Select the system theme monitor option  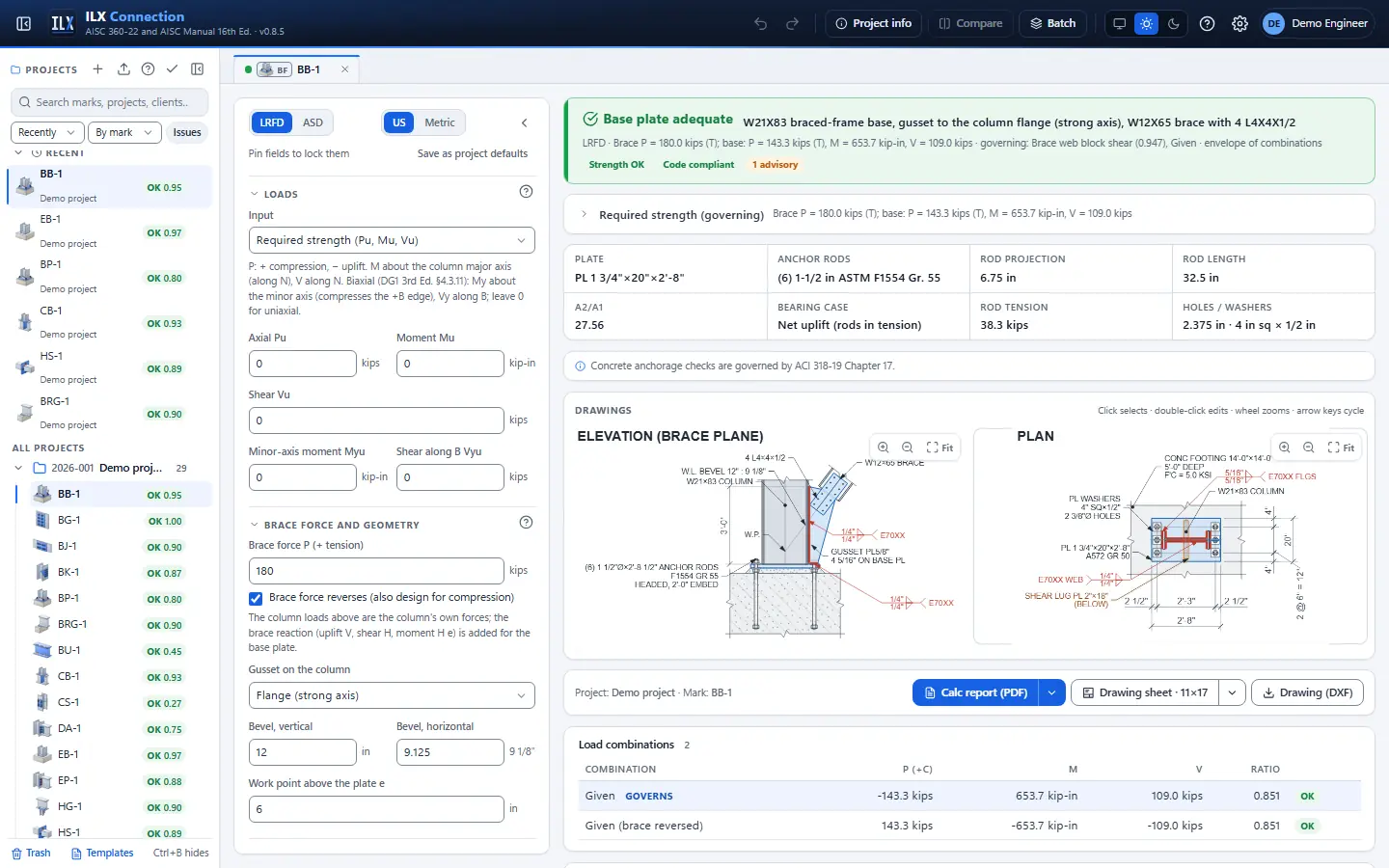point(1119,23)
